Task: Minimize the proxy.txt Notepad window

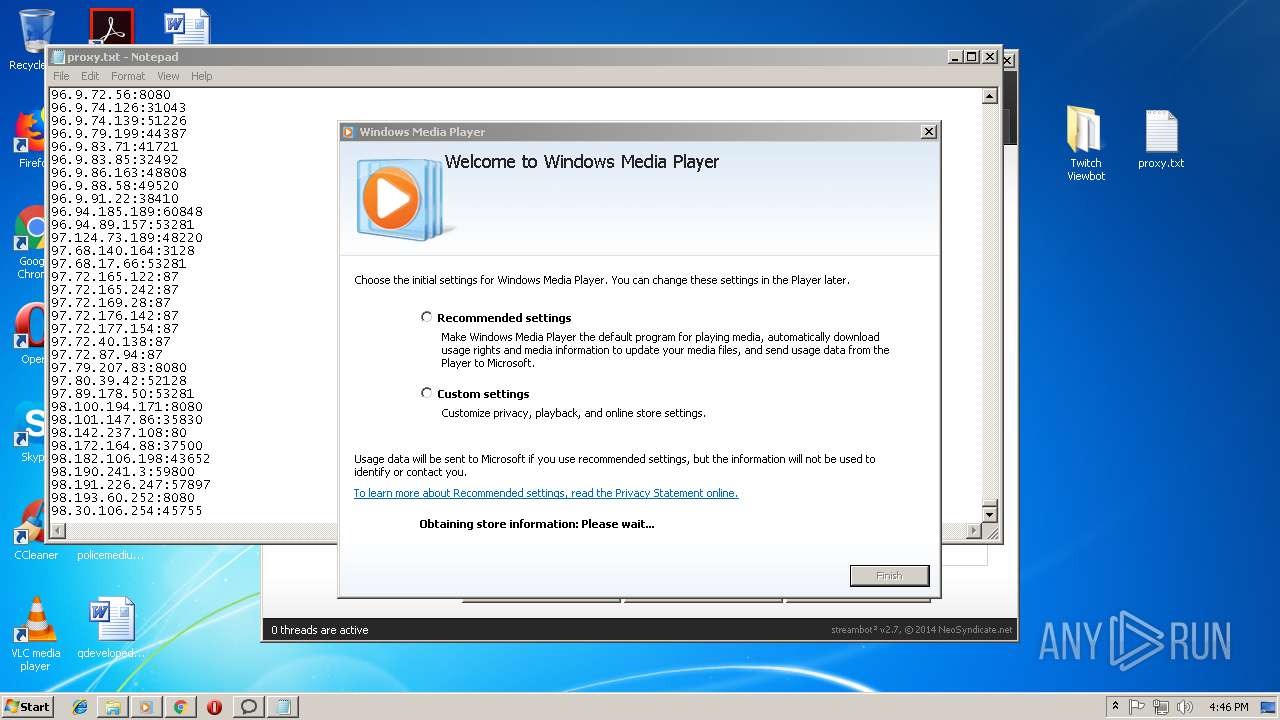Action: coord(954,57)
